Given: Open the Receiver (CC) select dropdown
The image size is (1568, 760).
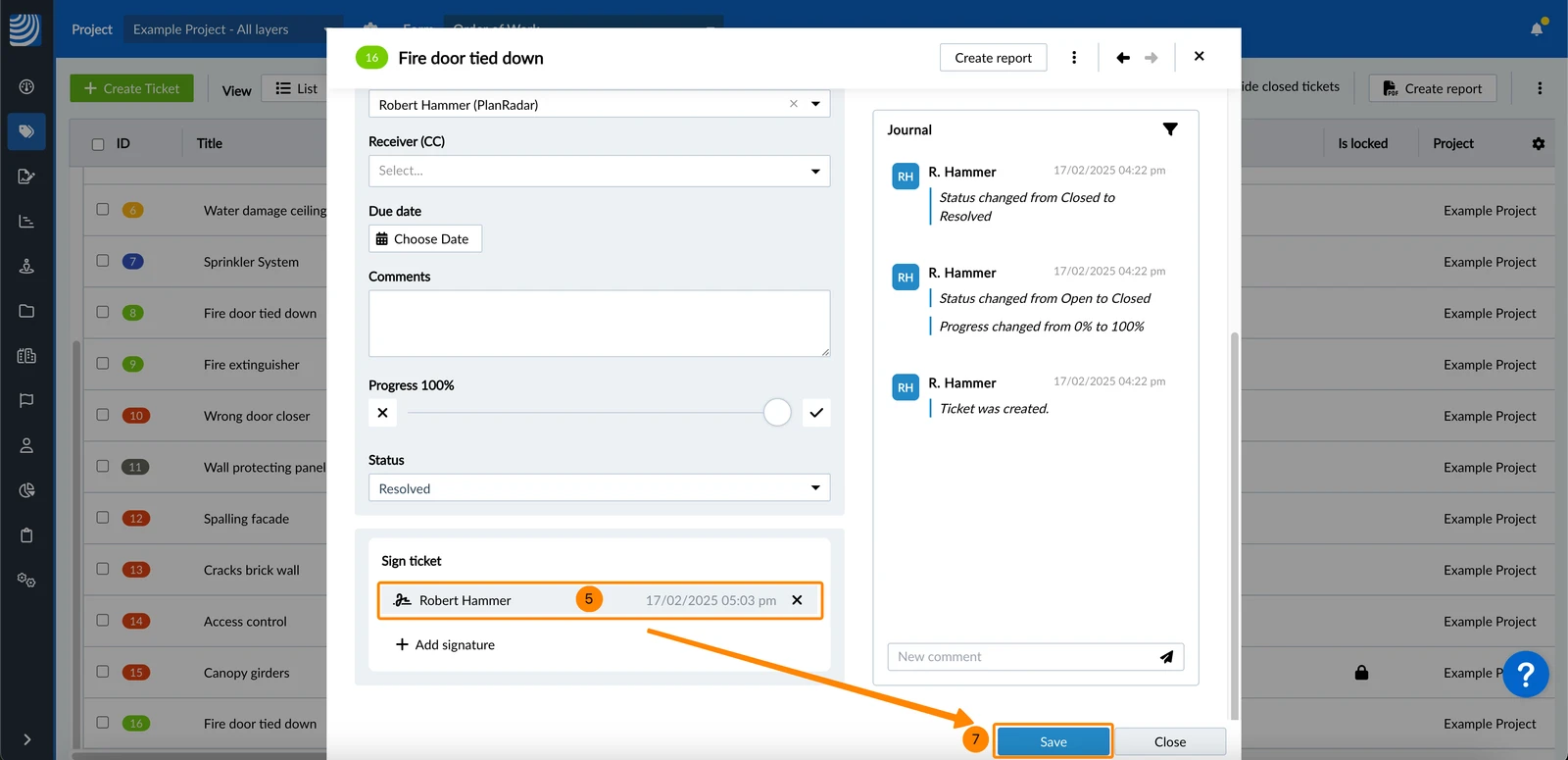Looking at the screenshot, I should click(599, 171).
